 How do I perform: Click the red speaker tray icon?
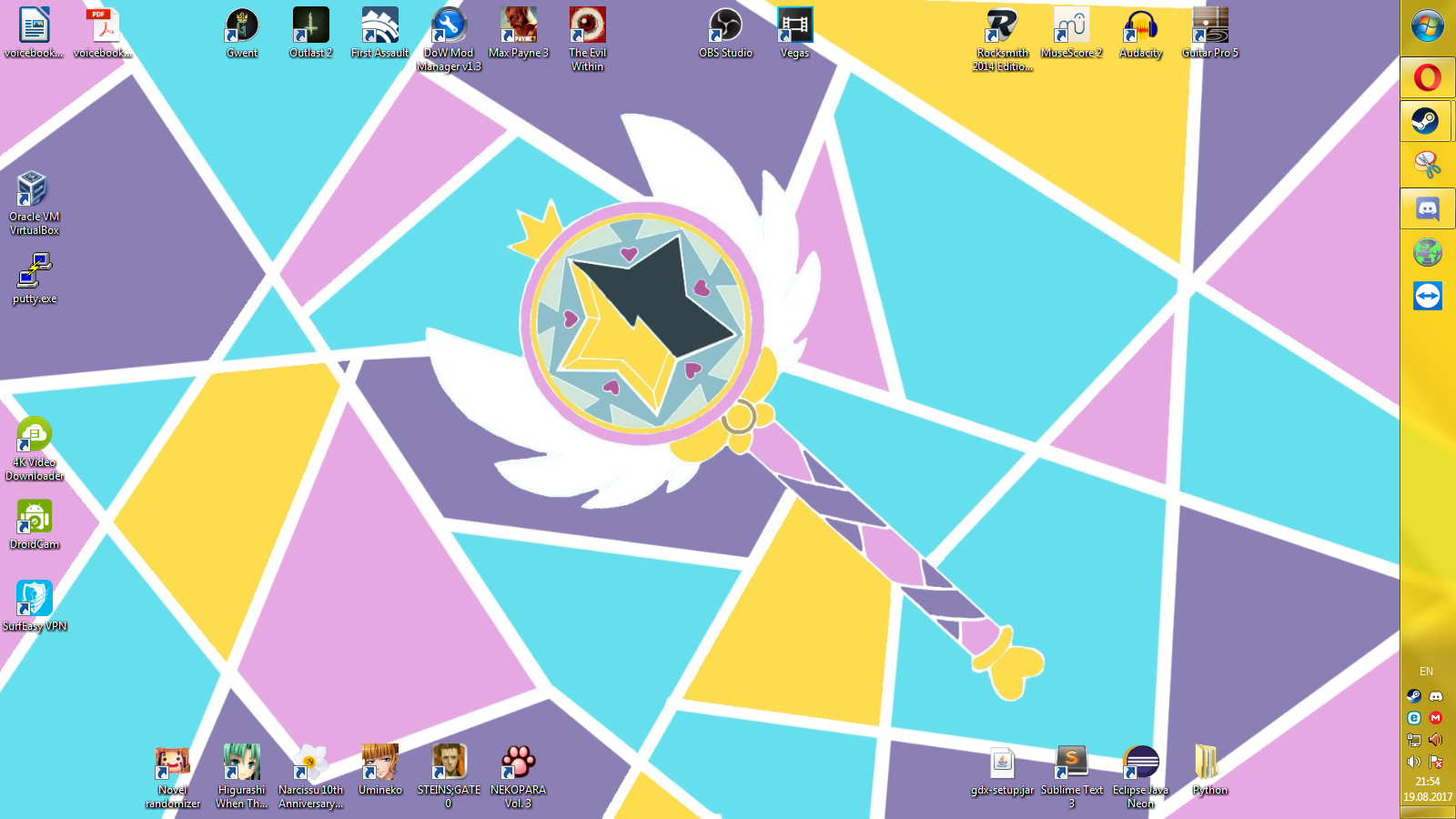[1436, 740]
